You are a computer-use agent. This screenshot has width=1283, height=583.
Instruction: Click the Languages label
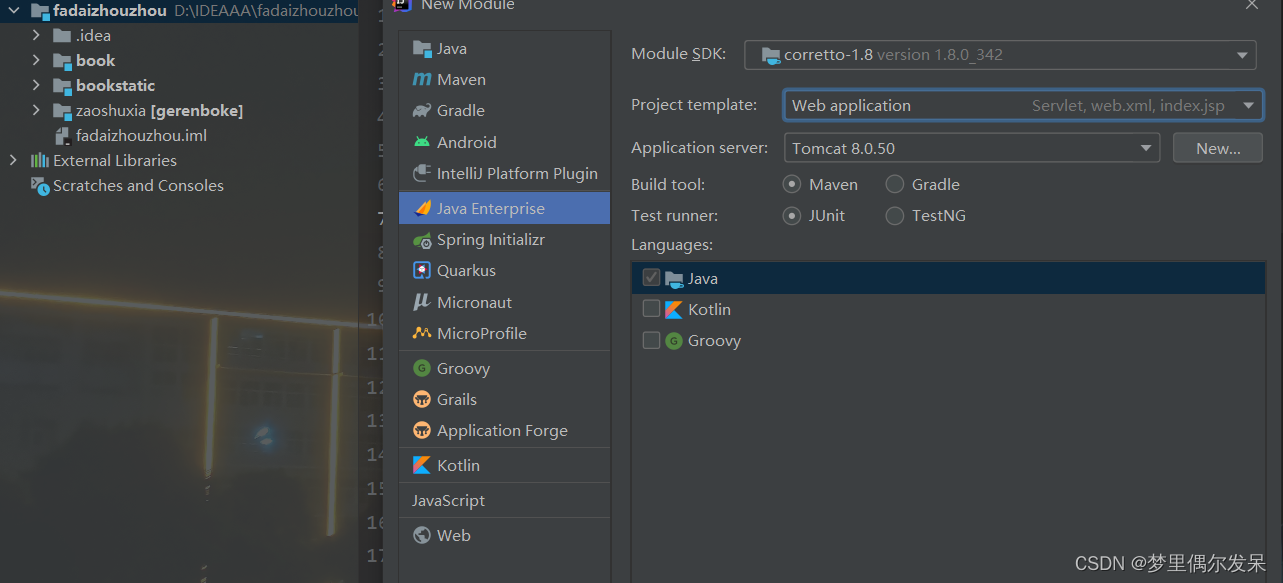[x=670, y=244]
